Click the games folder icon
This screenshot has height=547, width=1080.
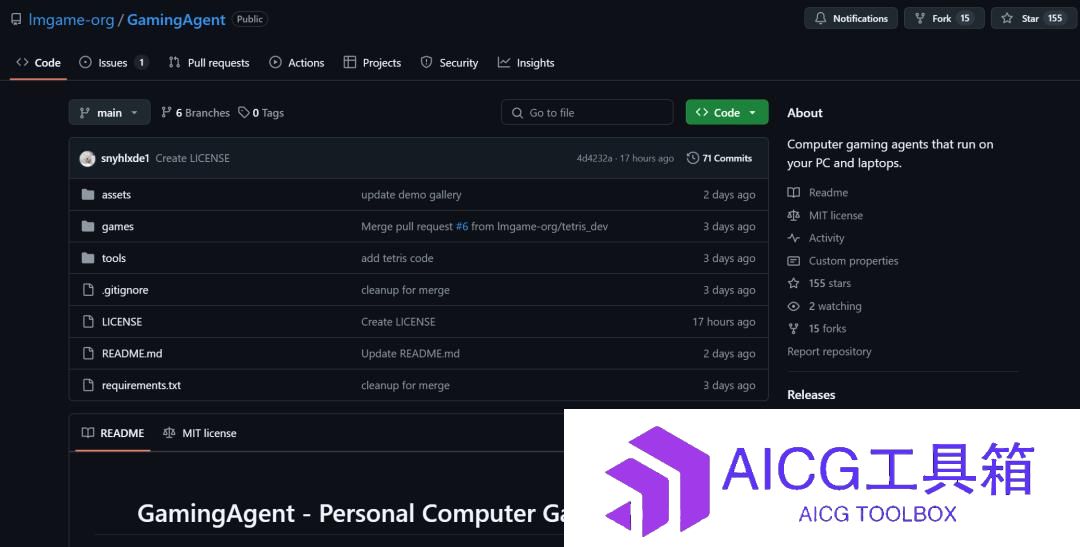[x=87, y=227]
